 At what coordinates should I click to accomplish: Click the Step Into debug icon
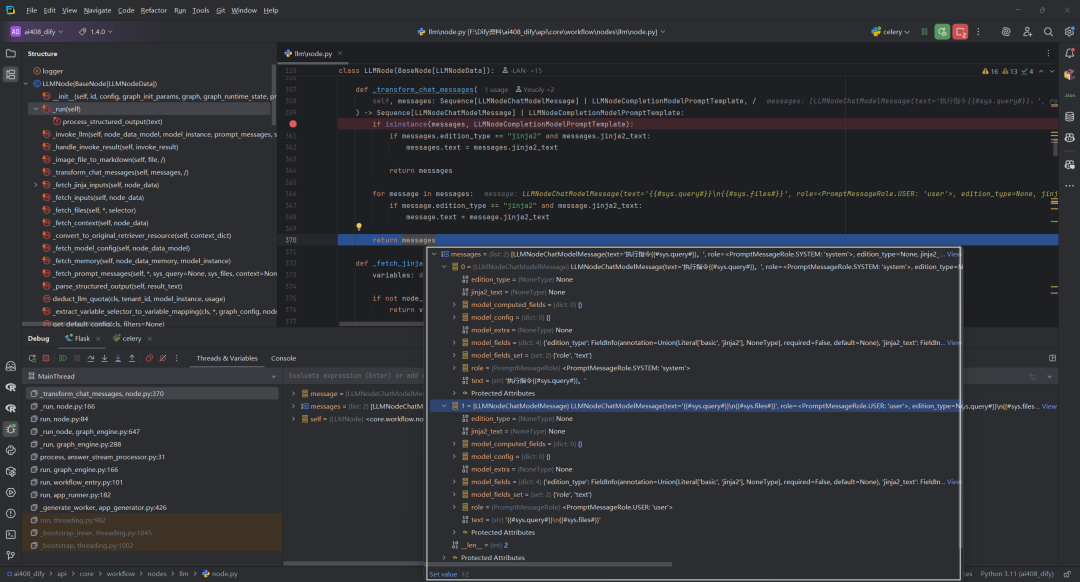click(x=104, y=358)
